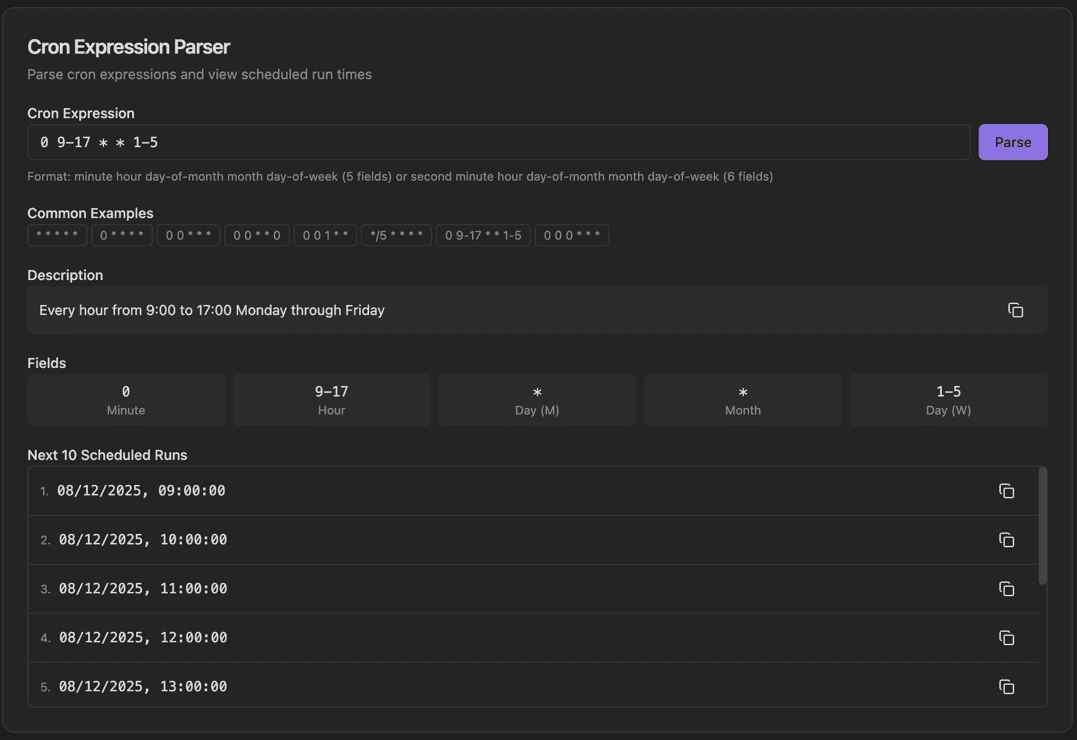The width and height of the screenshot is (1077, 740).
Task: Apply the '0 0 * * 0' weekly example
Action: pyautogui.click(x=256, y=234)
